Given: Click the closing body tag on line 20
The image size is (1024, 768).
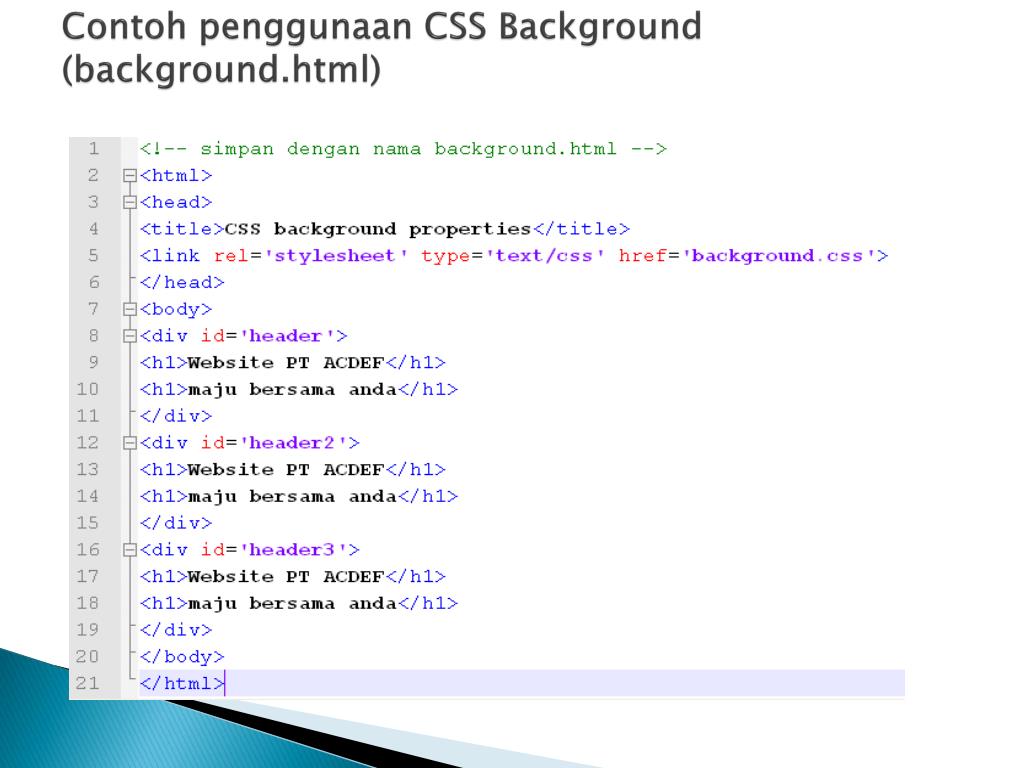Looking at the screenshot, I should (182, 658).
